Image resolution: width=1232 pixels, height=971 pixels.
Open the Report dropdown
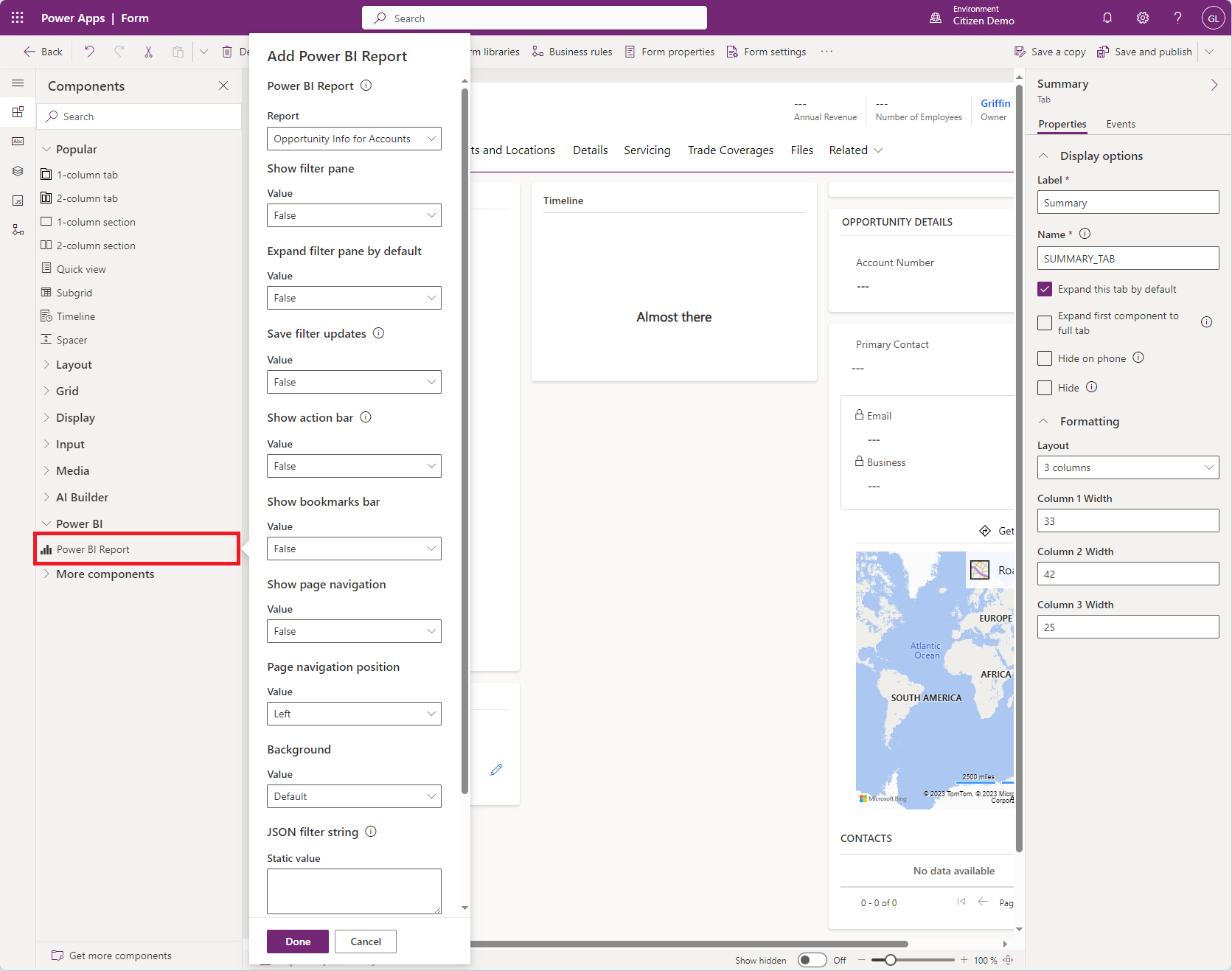354,139
